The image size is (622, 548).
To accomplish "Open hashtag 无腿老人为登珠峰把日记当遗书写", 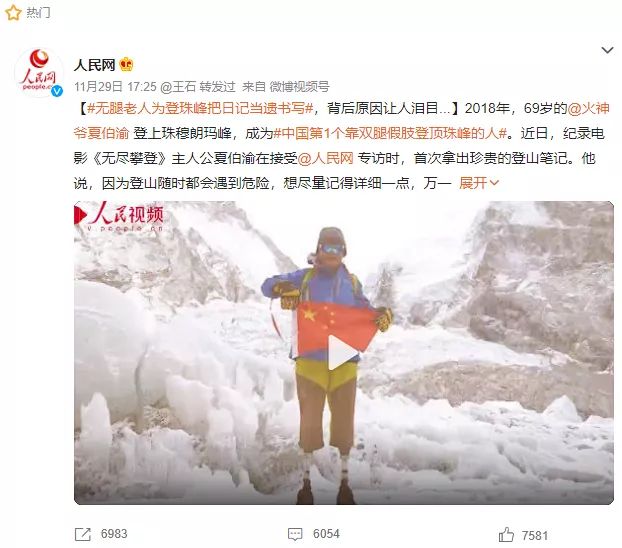I will [200, 108].
